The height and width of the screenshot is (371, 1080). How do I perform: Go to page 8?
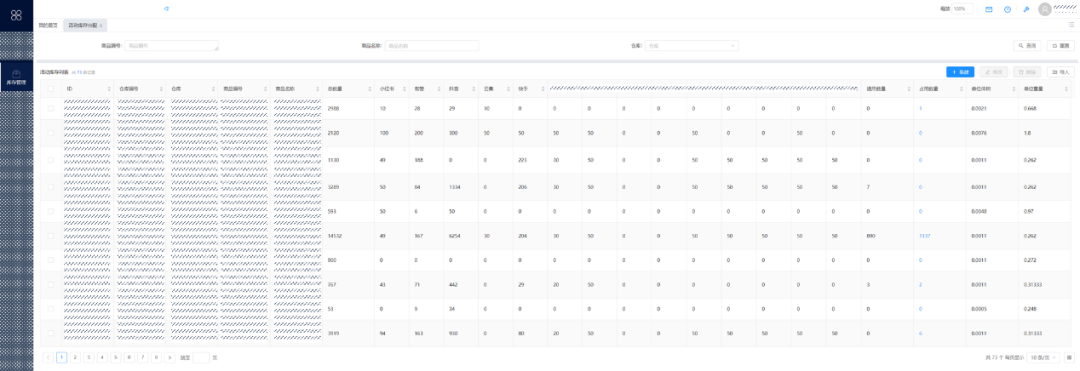156,357
